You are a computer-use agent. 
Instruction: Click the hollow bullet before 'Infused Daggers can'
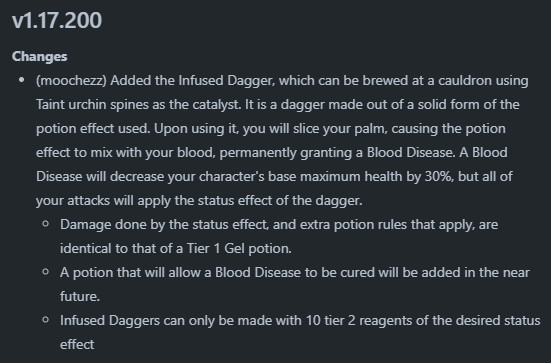(x=45, y=320)
